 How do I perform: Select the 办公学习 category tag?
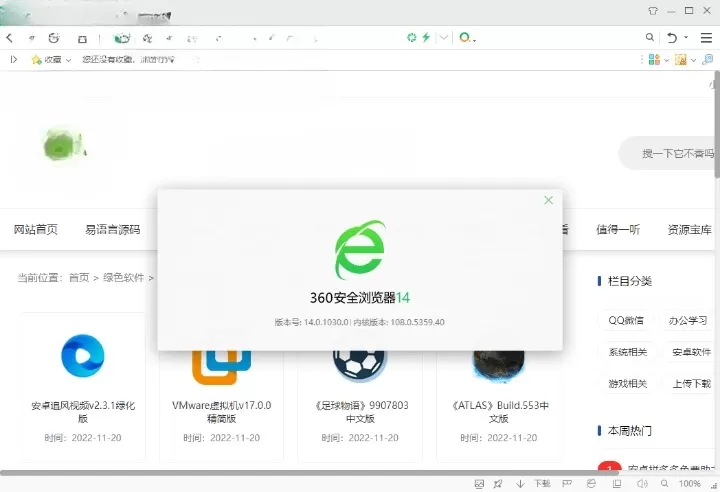(687, 320)
